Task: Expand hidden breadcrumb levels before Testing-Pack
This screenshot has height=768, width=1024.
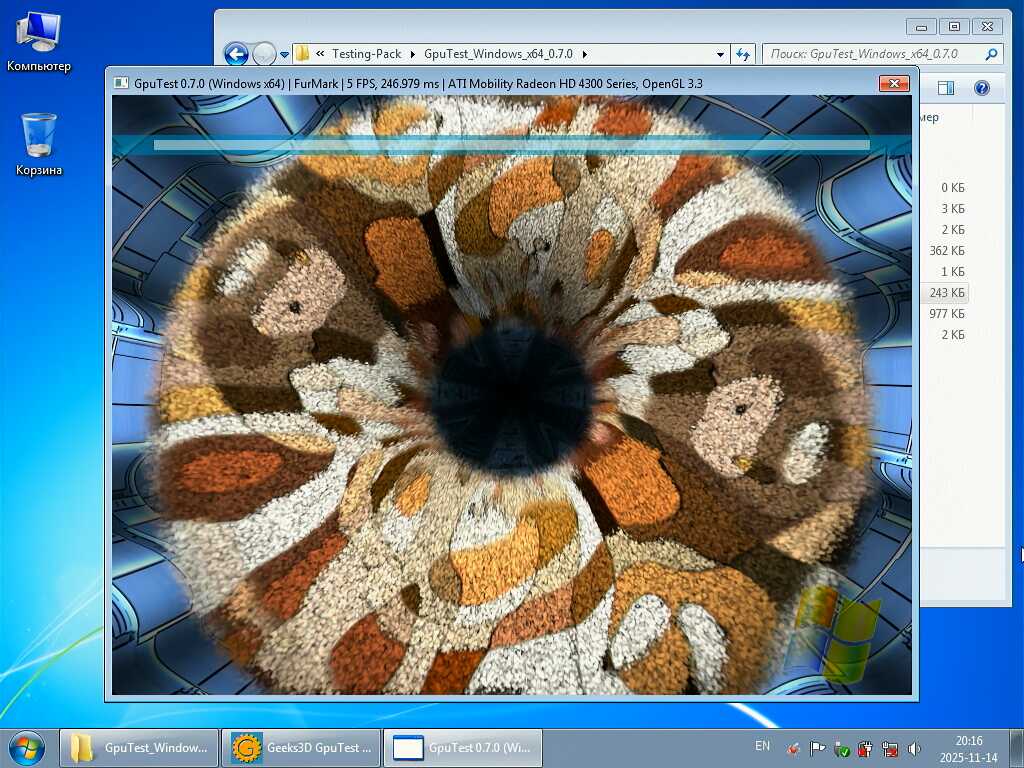Action: pyautogui.click(x=320, y=54)
